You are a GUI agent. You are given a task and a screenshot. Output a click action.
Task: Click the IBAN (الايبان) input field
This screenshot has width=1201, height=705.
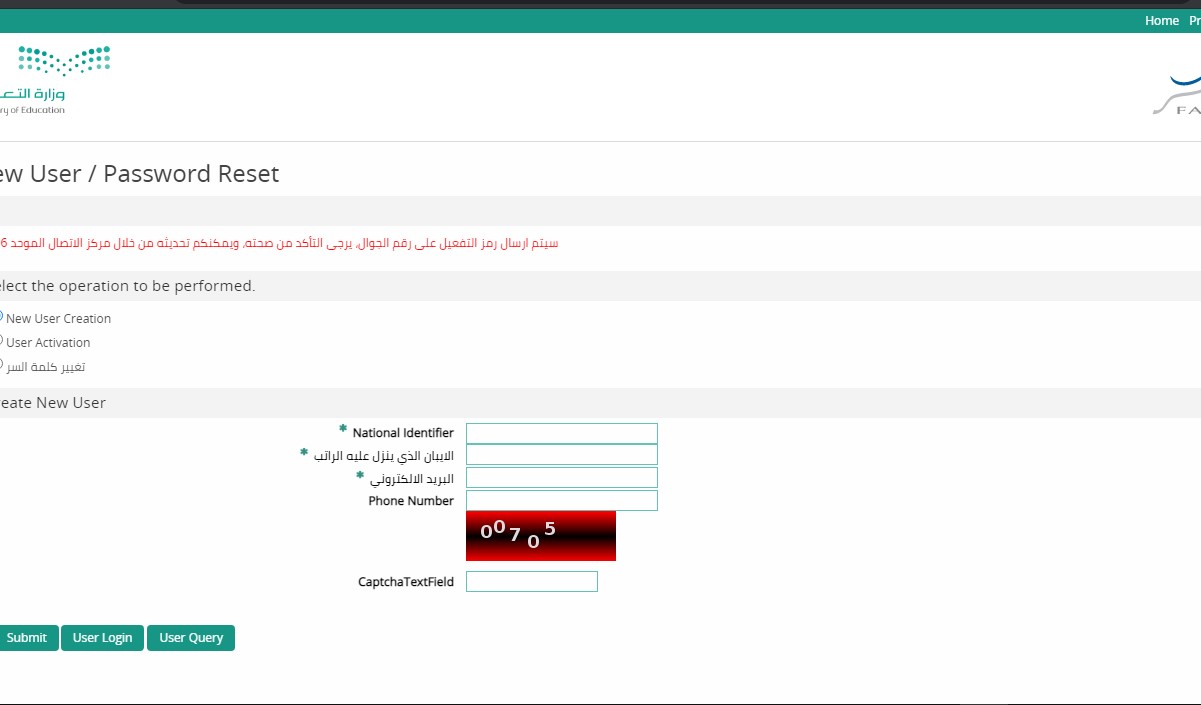coord(562,455)
